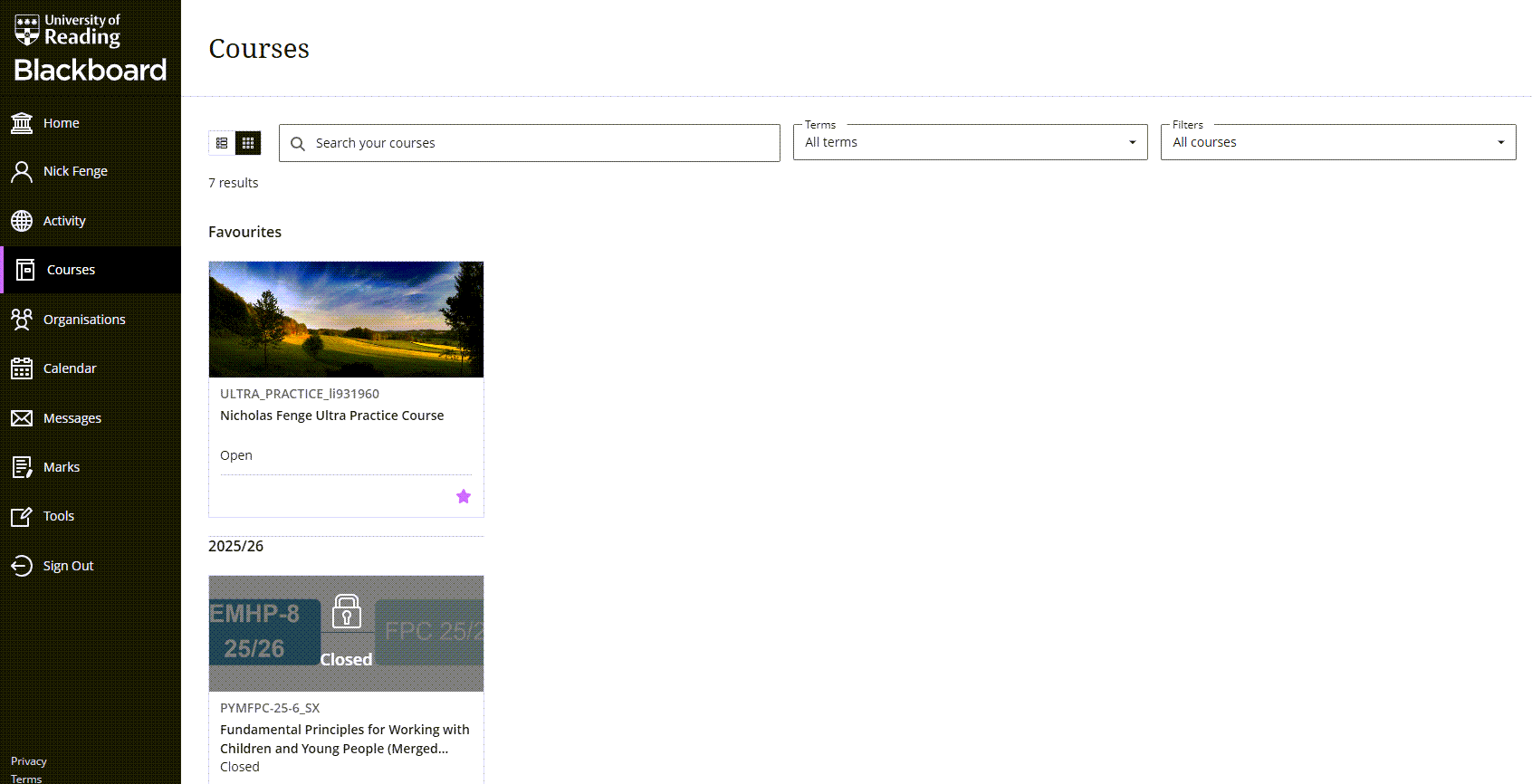
Task: Switch to list view of courses
Action: pos(222,143)
